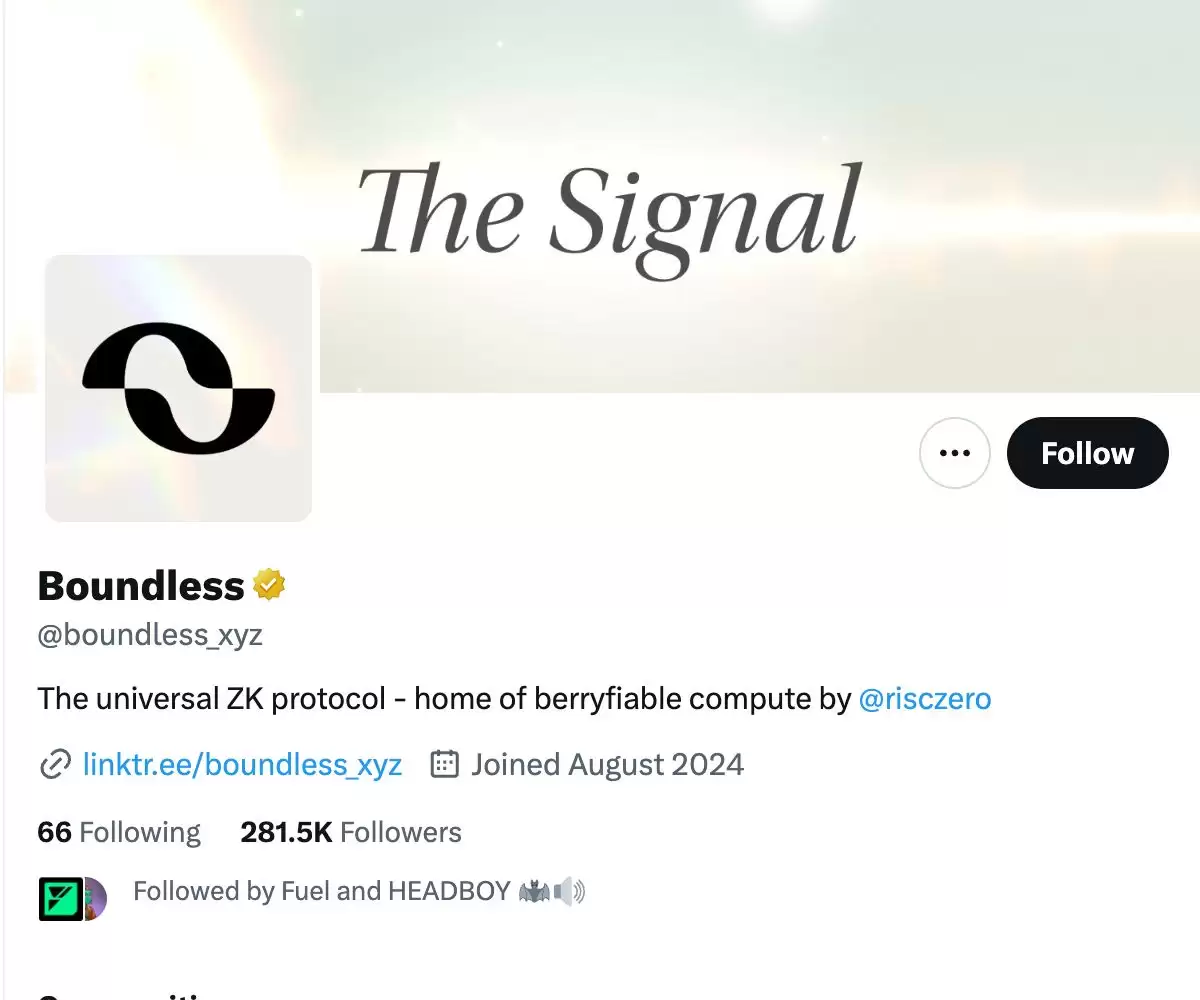Open the More options (•••) menu on profile

click(x=954, y=453)
